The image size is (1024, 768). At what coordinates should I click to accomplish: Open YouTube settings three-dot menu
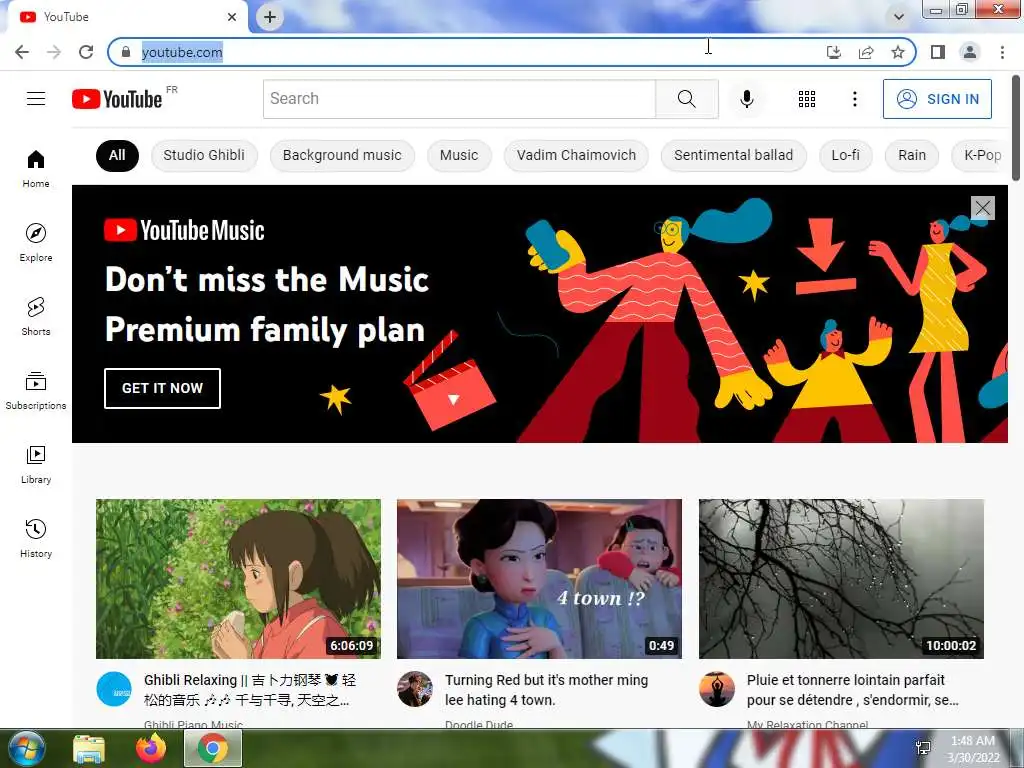(x=854, y=99)
